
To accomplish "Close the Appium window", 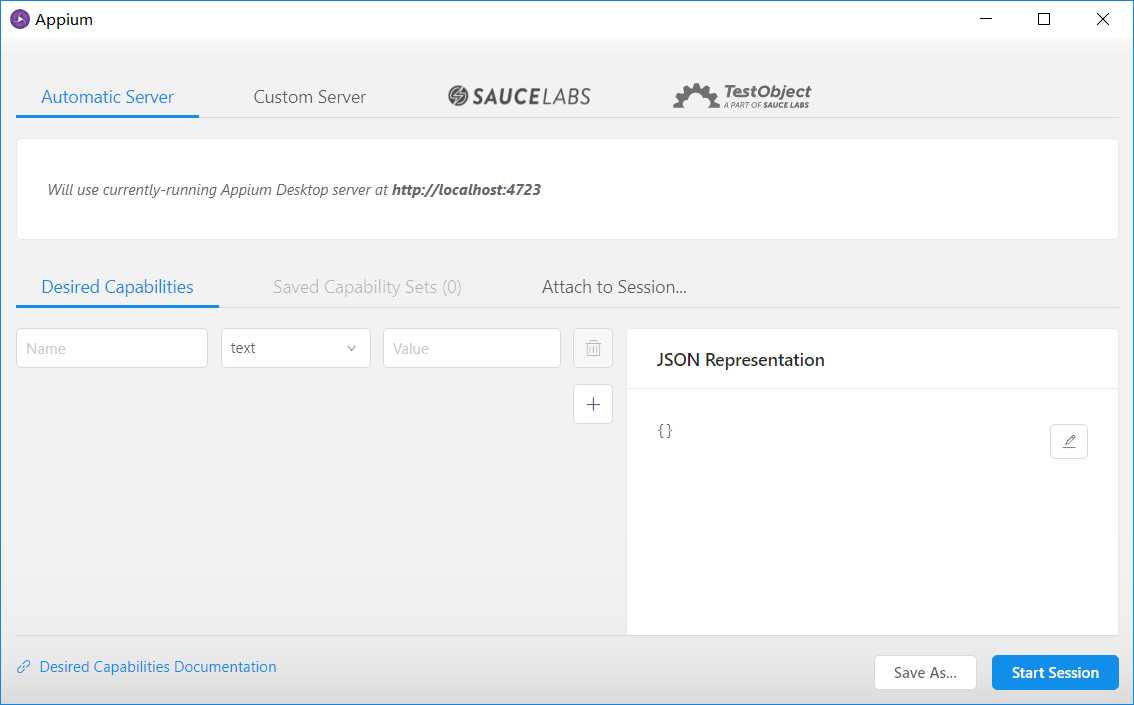I will (x=1102, y=20).
